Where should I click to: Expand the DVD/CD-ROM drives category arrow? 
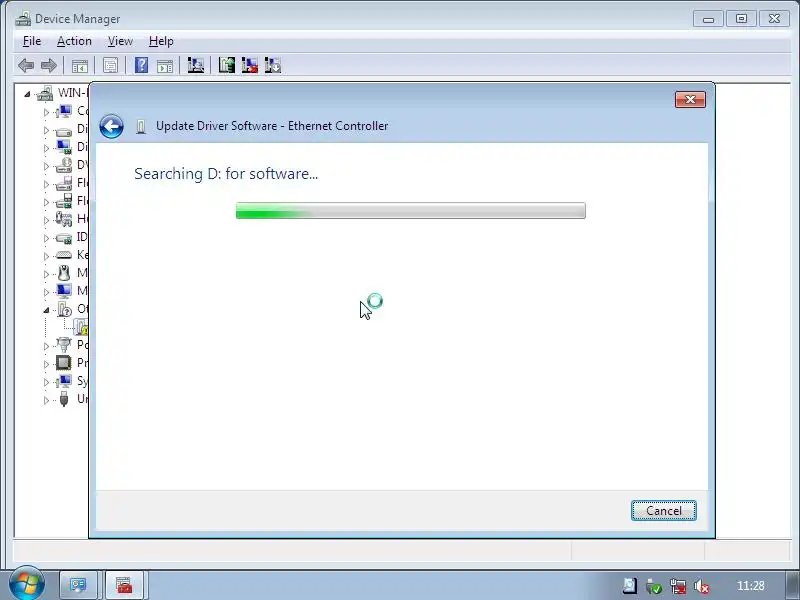(46, 166)
